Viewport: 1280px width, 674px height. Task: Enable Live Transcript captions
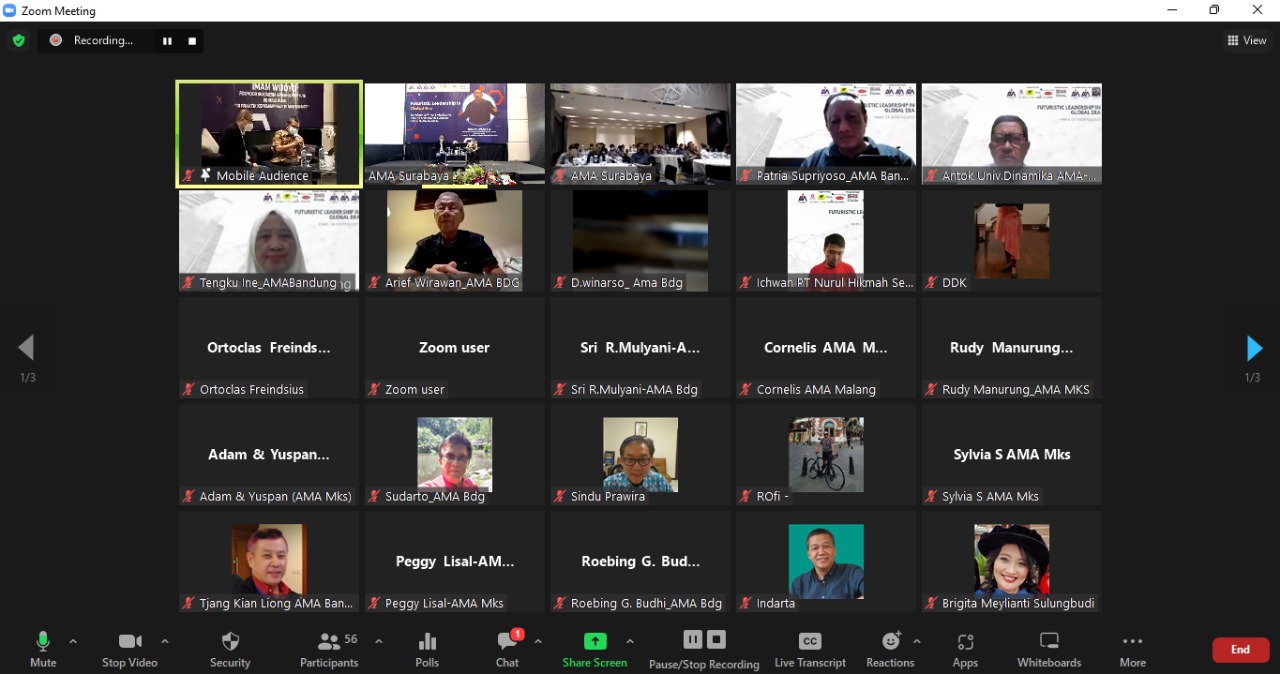coord(810,649)
